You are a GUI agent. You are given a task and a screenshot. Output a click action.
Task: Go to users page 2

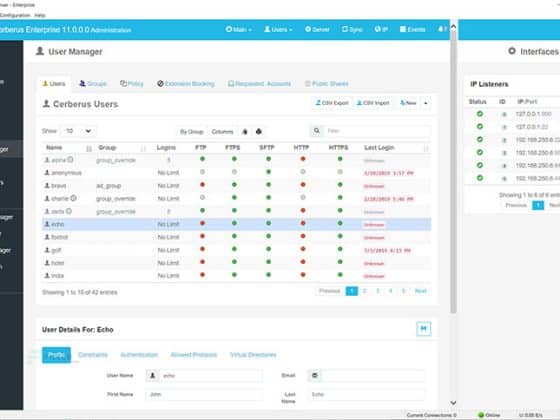pyautogui.click(x=365, y=291)
